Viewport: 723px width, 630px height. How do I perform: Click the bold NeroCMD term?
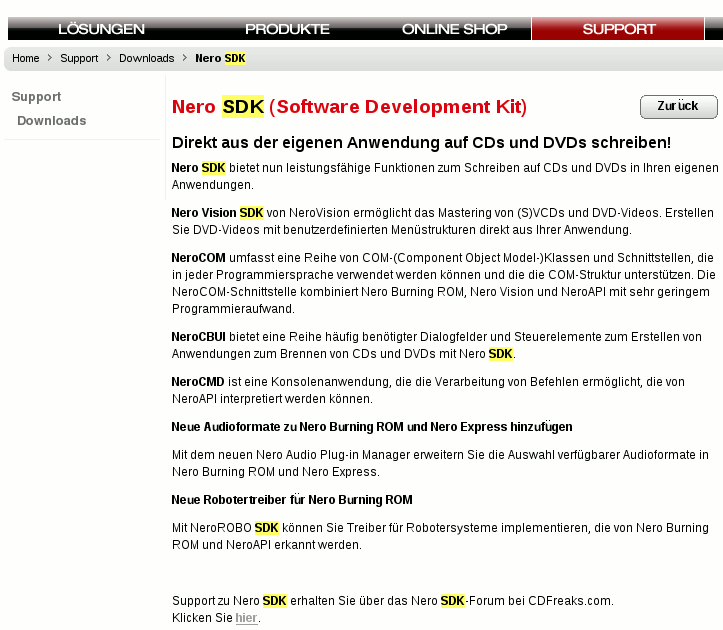click(x=198, y=382)
